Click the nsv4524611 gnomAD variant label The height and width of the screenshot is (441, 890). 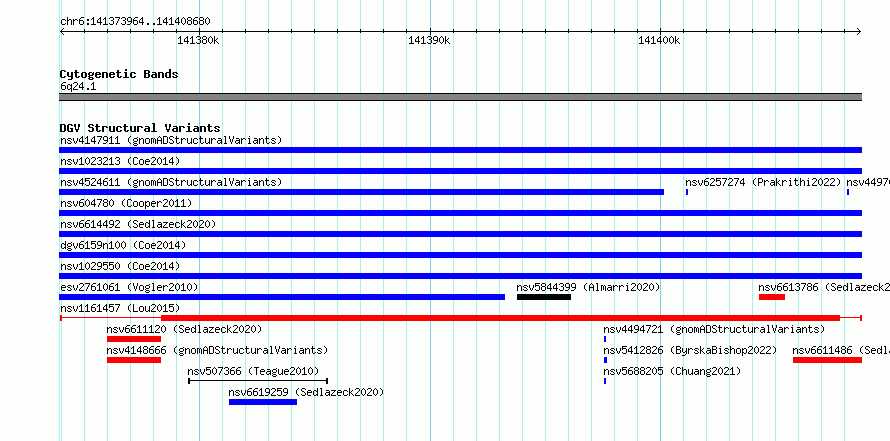(x=171, y=182)
